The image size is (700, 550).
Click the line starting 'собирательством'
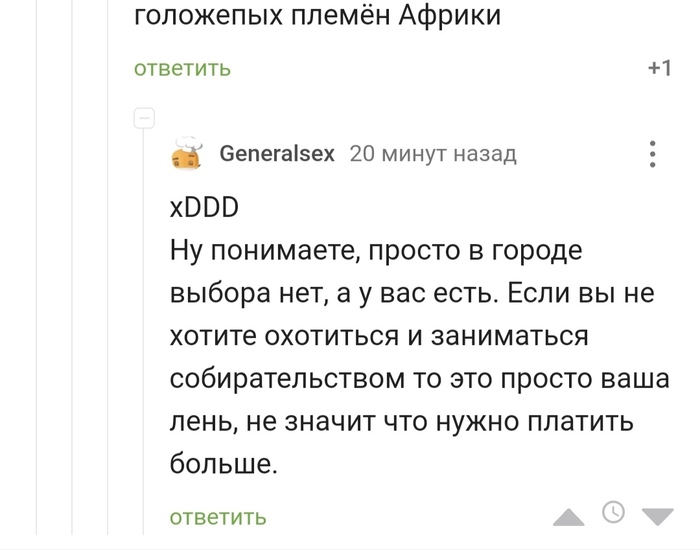point(400,378)
